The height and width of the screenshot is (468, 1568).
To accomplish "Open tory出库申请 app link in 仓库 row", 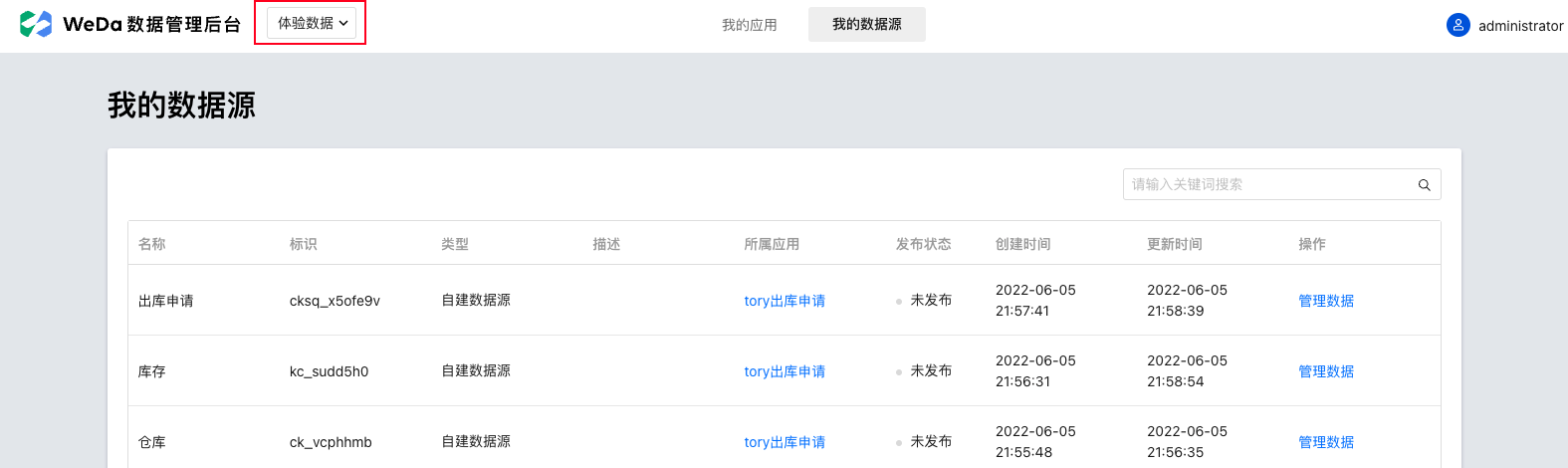I will tap(784, 442).
